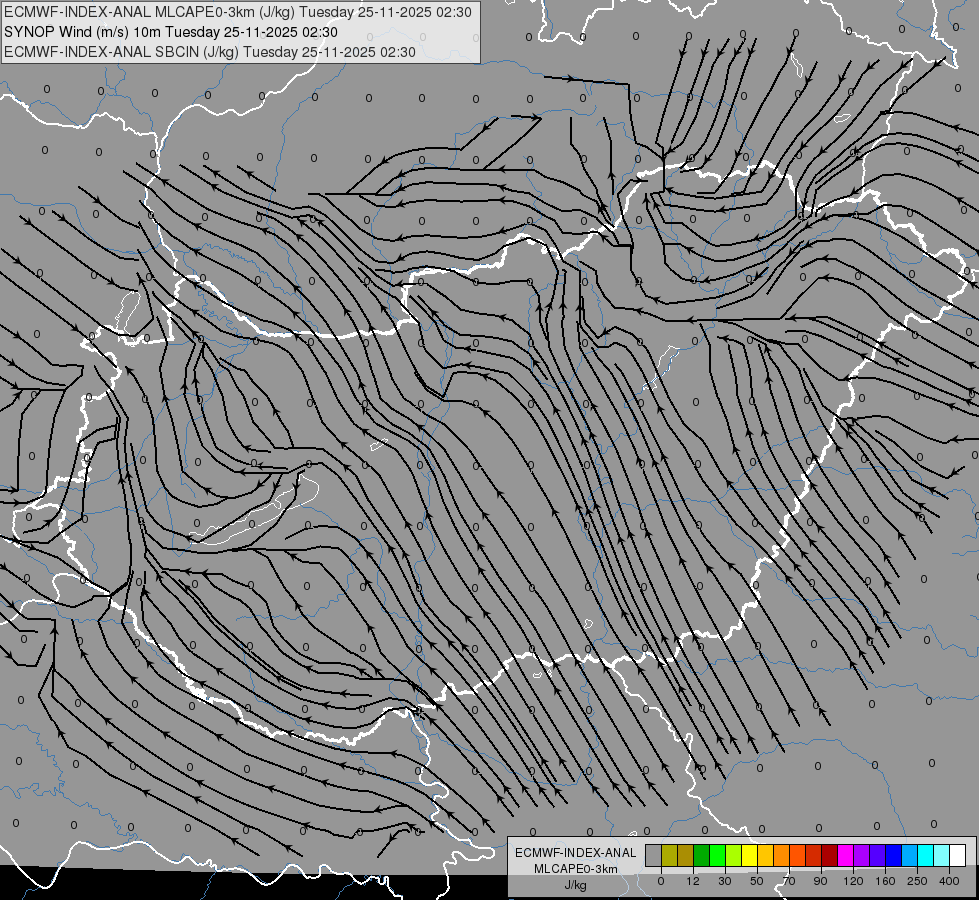Select the dark green legend swatch
Screen dimensions: 979x900
click(x=701, y=855)
